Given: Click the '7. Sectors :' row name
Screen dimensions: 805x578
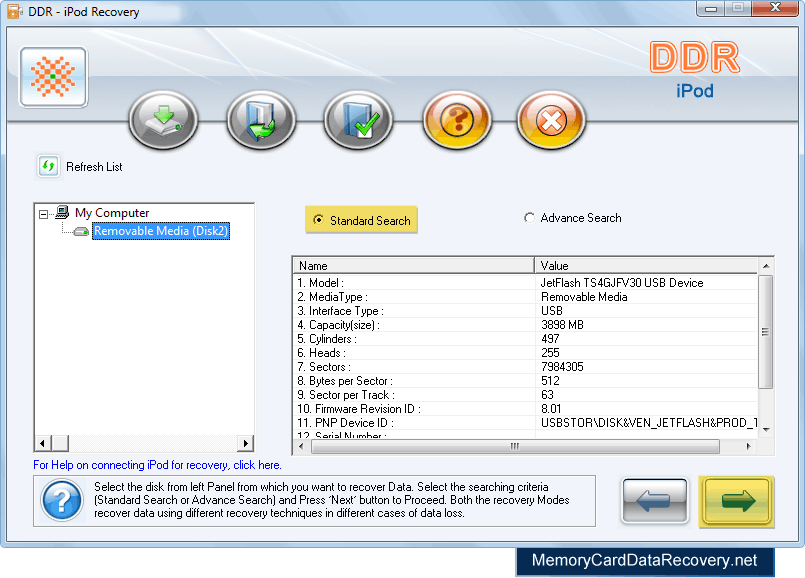Looking at the screenshot, I should [324, 367].
